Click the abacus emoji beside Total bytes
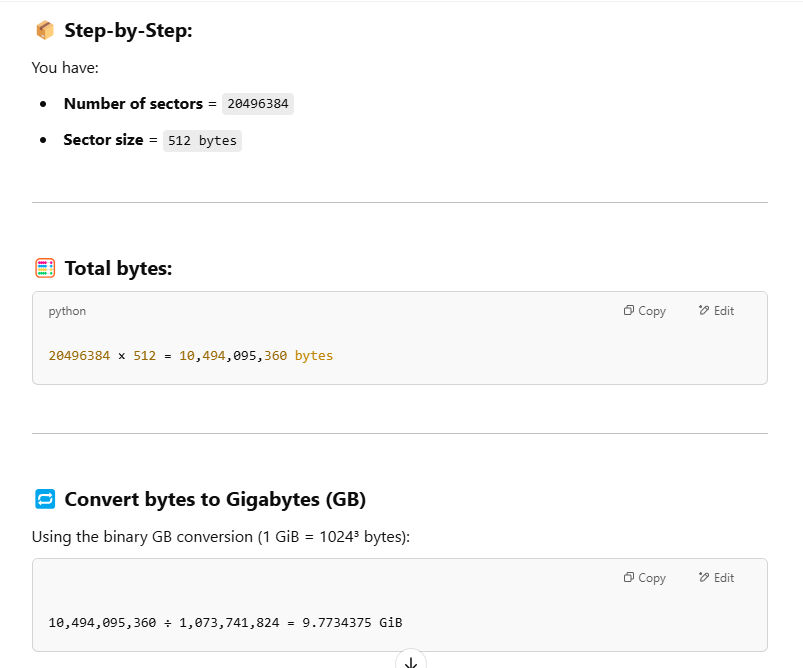 (x=45, y=268)
